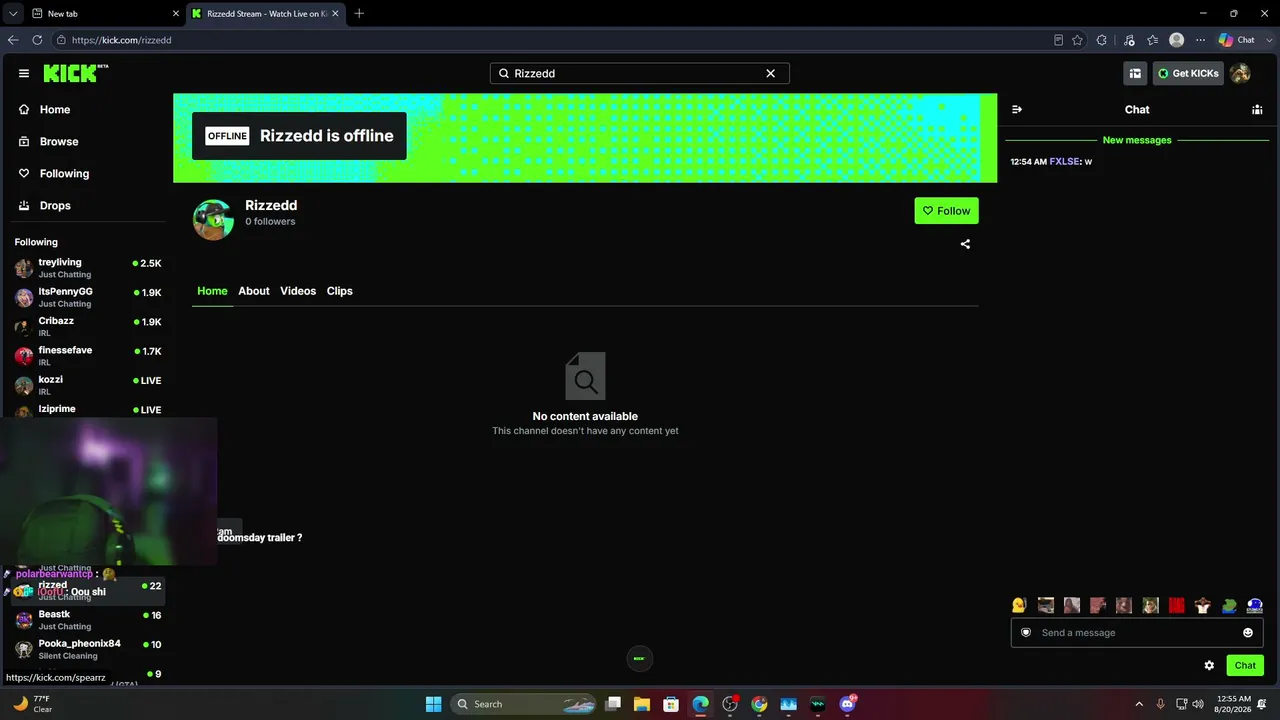Click FXLSE username in chat
This screenshot has height=720, width=1280.
pyautogui.click(x=1064, y=162)
